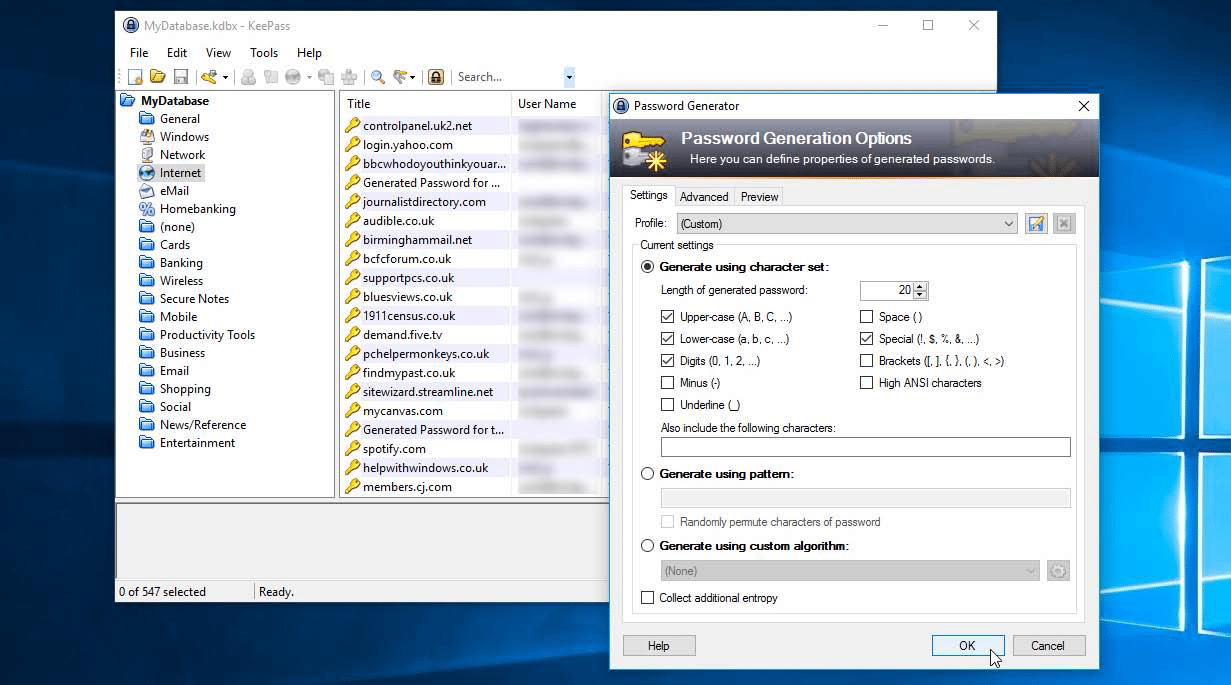1231x685 pixels.
Task: Decrease the password length with down arrow
Action: click(x=921, y=296)
